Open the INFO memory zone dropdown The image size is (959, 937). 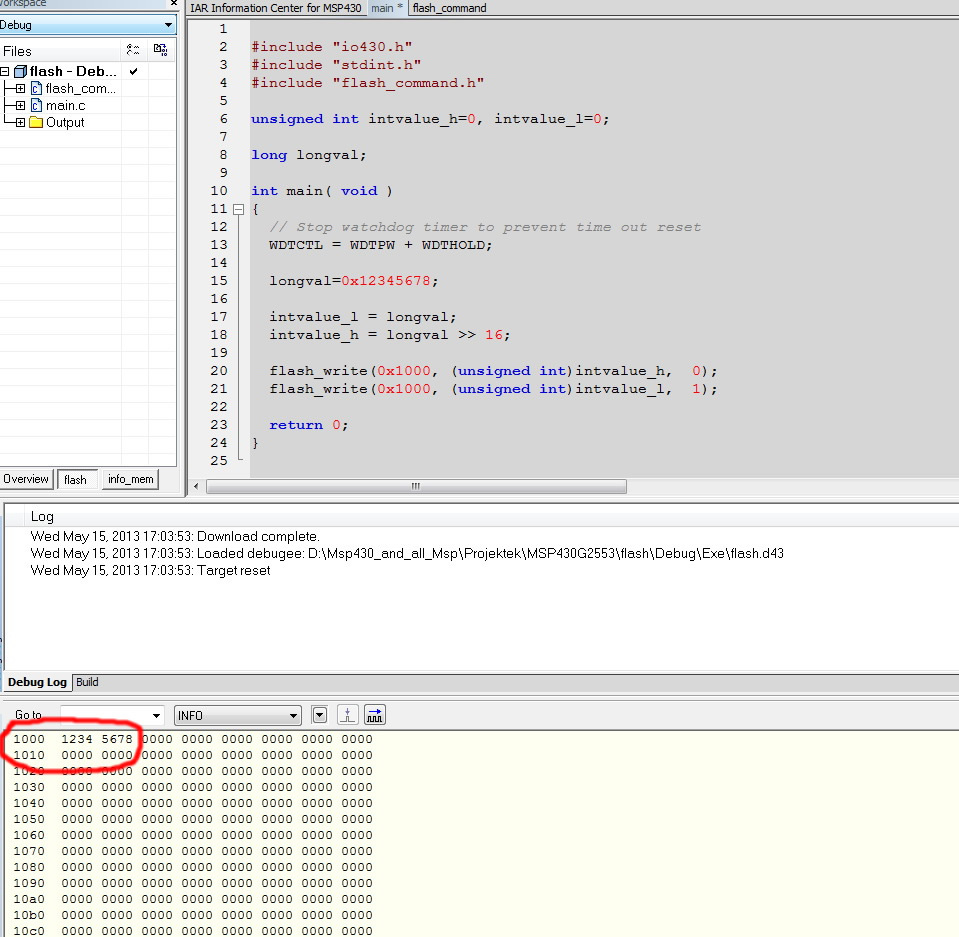tap(238, 715)
